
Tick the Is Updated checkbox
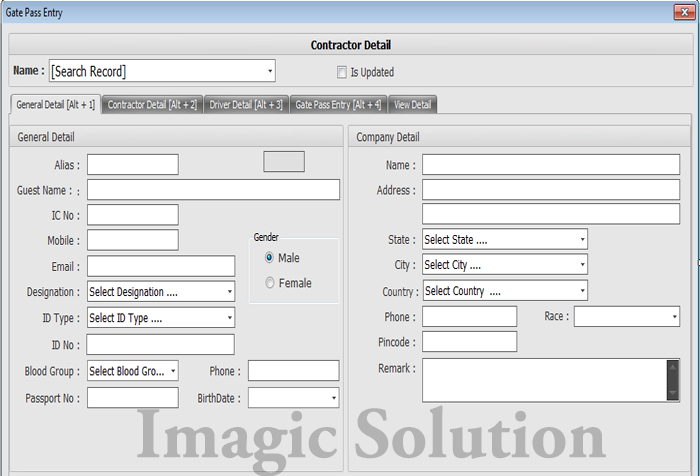pyautogui.click(x=342, y=72)
